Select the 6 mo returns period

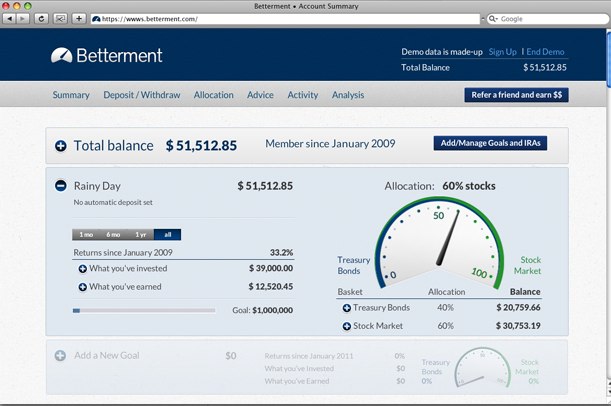(x=113, y=234)
